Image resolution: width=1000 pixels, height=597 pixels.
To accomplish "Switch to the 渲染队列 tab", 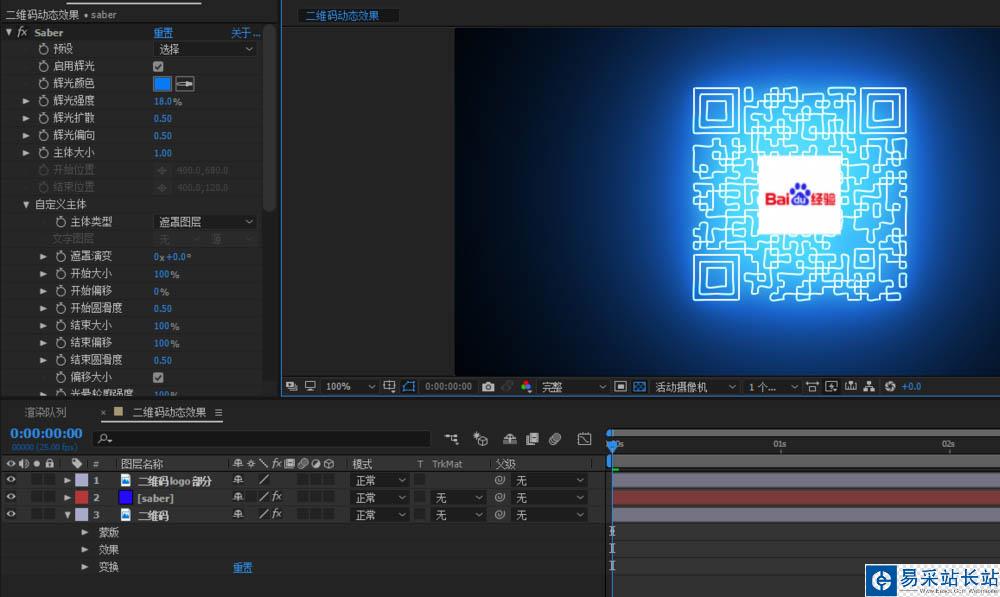I will (x=45, y=412).
